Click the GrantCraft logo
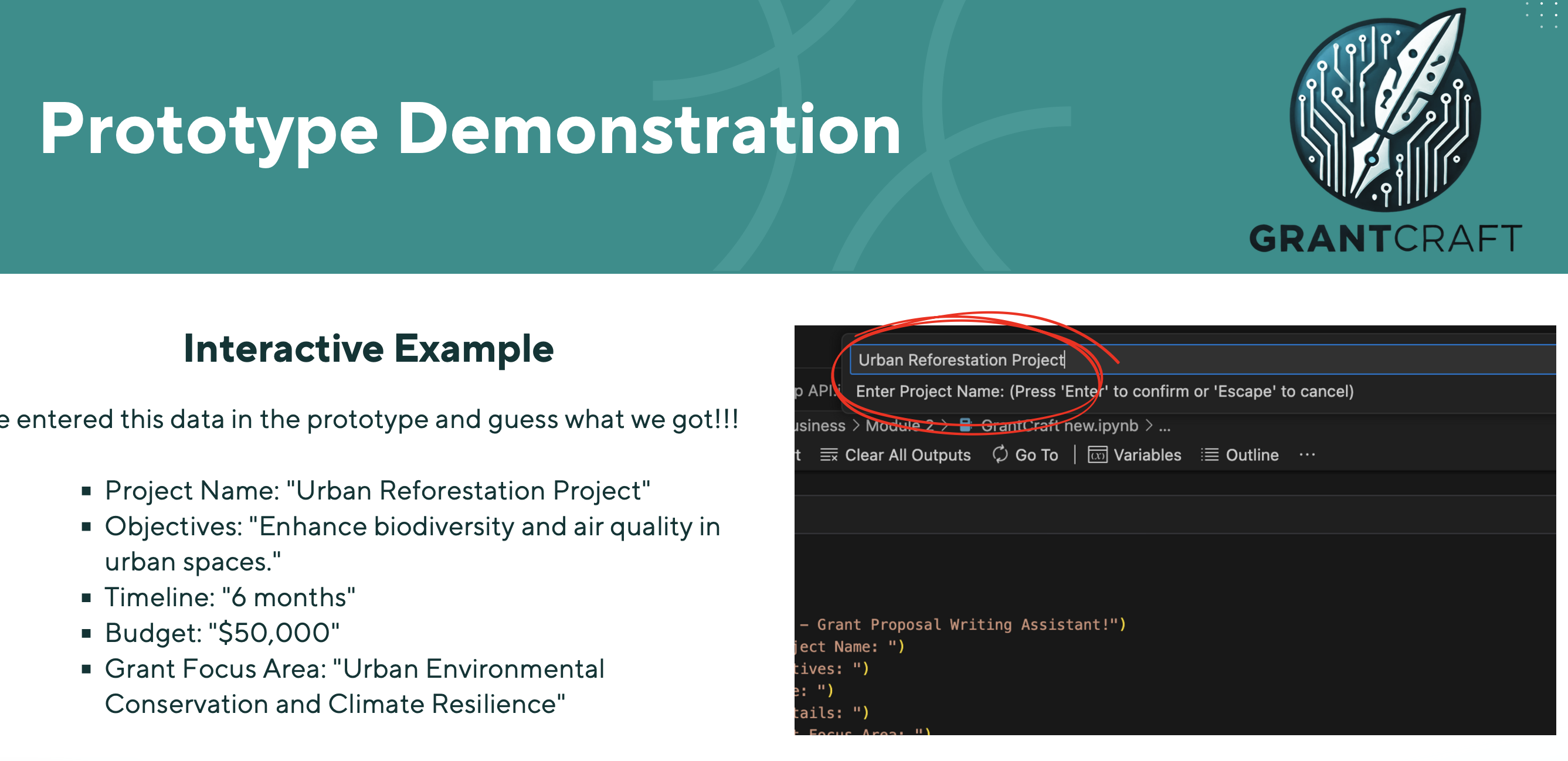This screenshot has width=1568, height=761. tap(1386, 131)
